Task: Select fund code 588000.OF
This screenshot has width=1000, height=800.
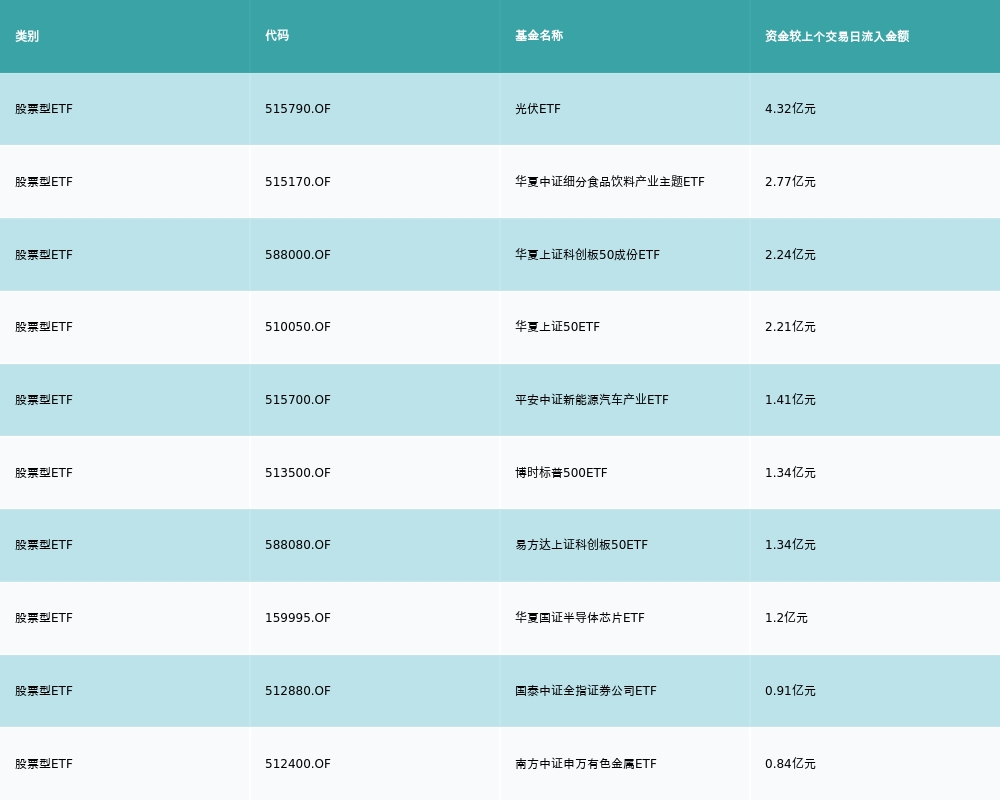Action: click(x=298, y=255)
